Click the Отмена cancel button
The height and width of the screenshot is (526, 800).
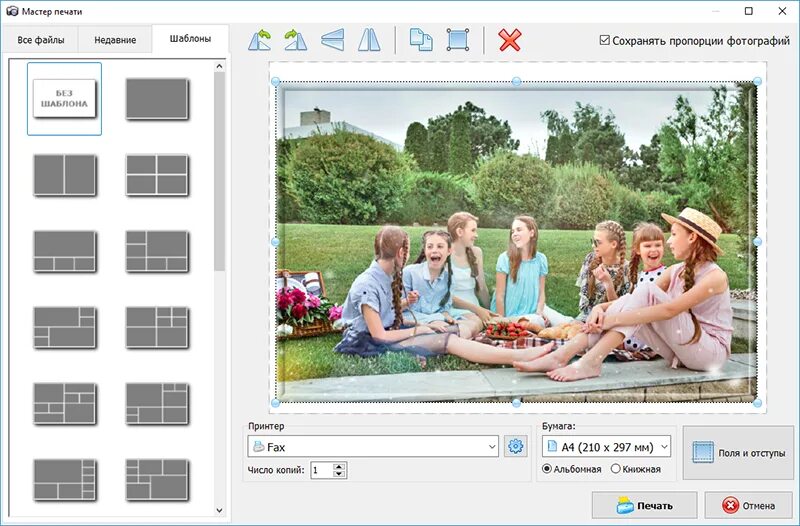pos(748,506)
